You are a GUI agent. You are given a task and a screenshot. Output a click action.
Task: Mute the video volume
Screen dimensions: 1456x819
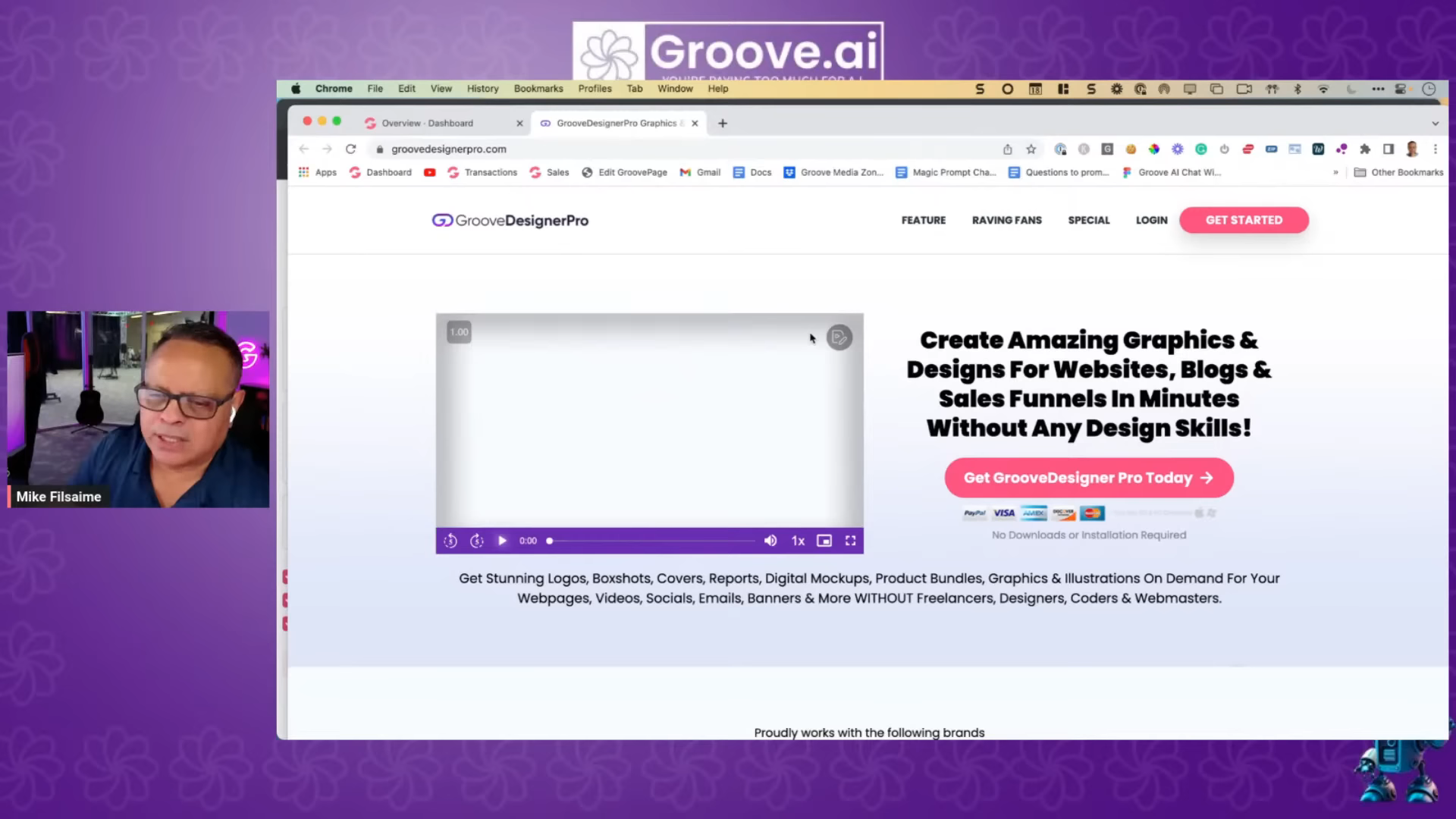[x=770, y=541]
